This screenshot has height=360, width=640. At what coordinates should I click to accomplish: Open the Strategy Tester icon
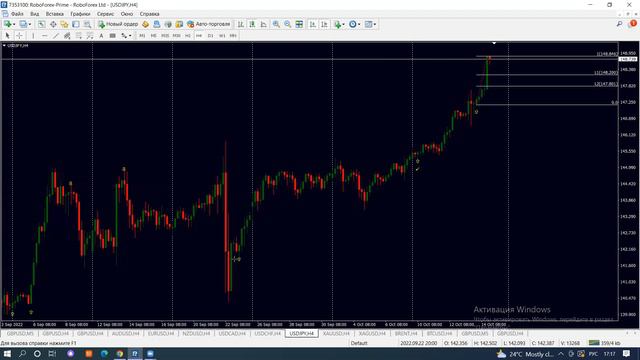tap(87, 24)
